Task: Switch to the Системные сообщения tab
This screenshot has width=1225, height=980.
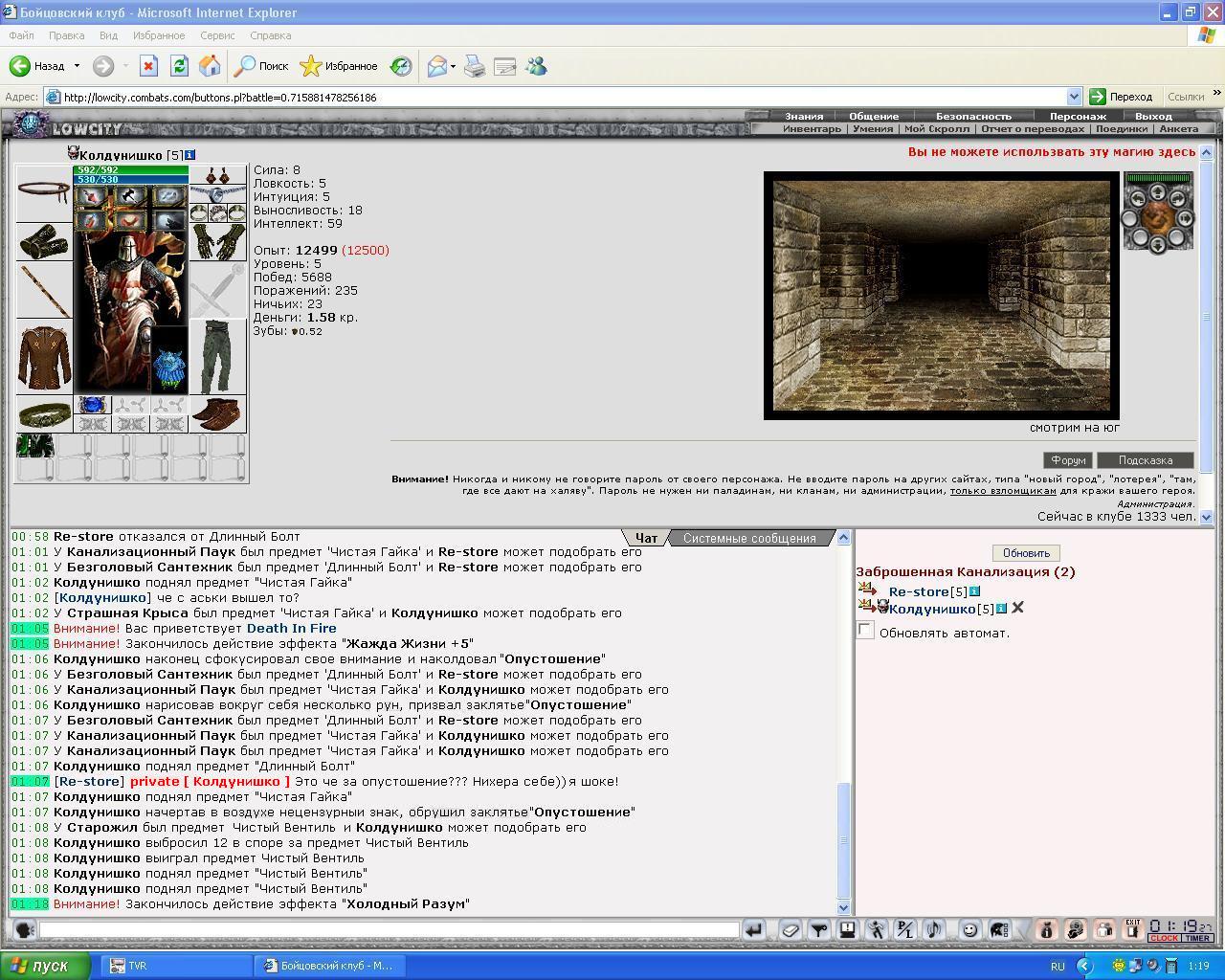Action: tap(749, 538)
